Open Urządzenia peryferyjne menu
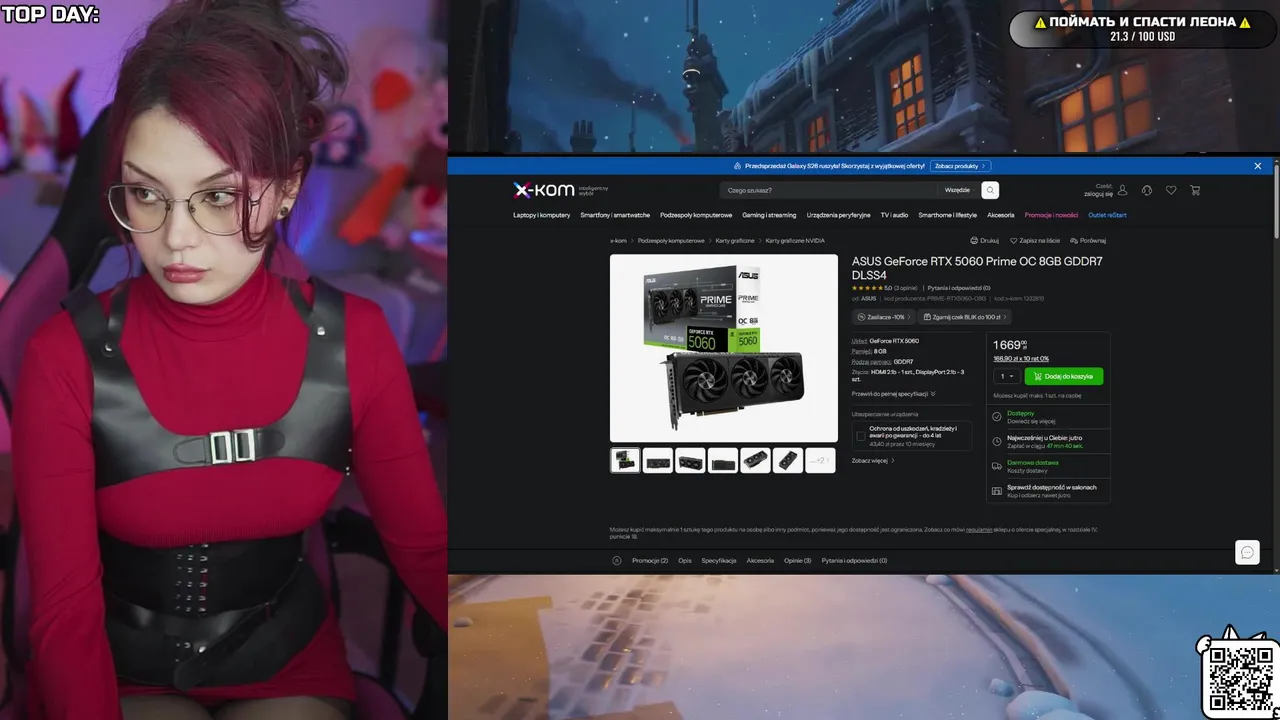The width and height of the screenshot is (1280, 720). pyautogui.click(x=839, y=215)
